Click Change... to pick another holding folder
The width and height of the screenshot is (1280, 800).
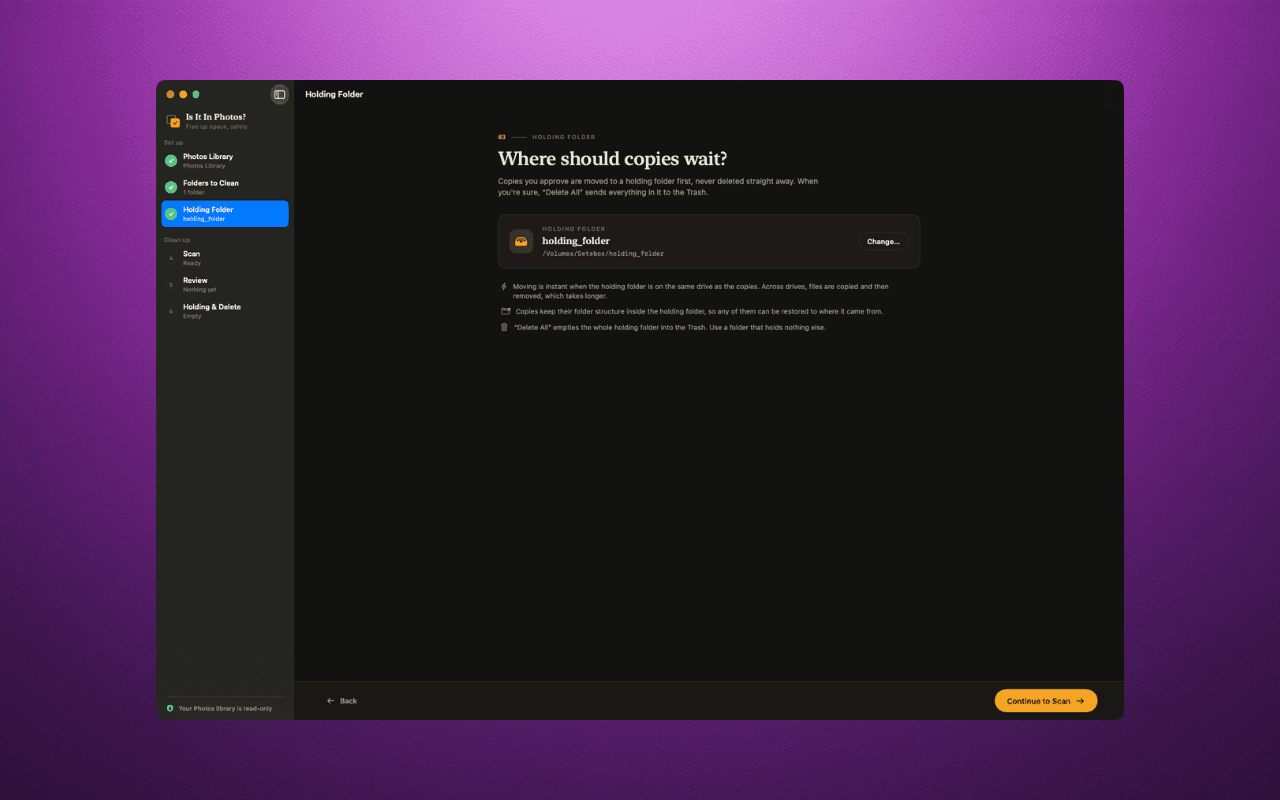[883, 241]
